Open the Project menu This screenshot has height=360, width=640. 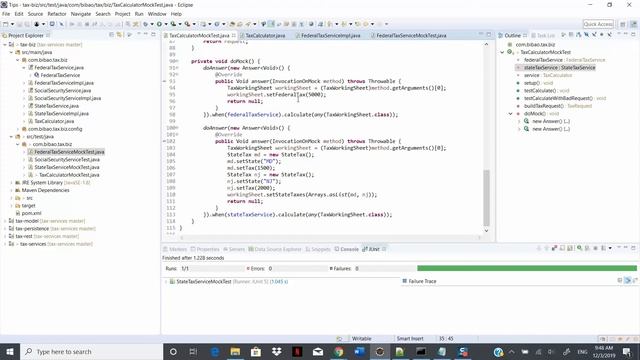coord(122,14)
